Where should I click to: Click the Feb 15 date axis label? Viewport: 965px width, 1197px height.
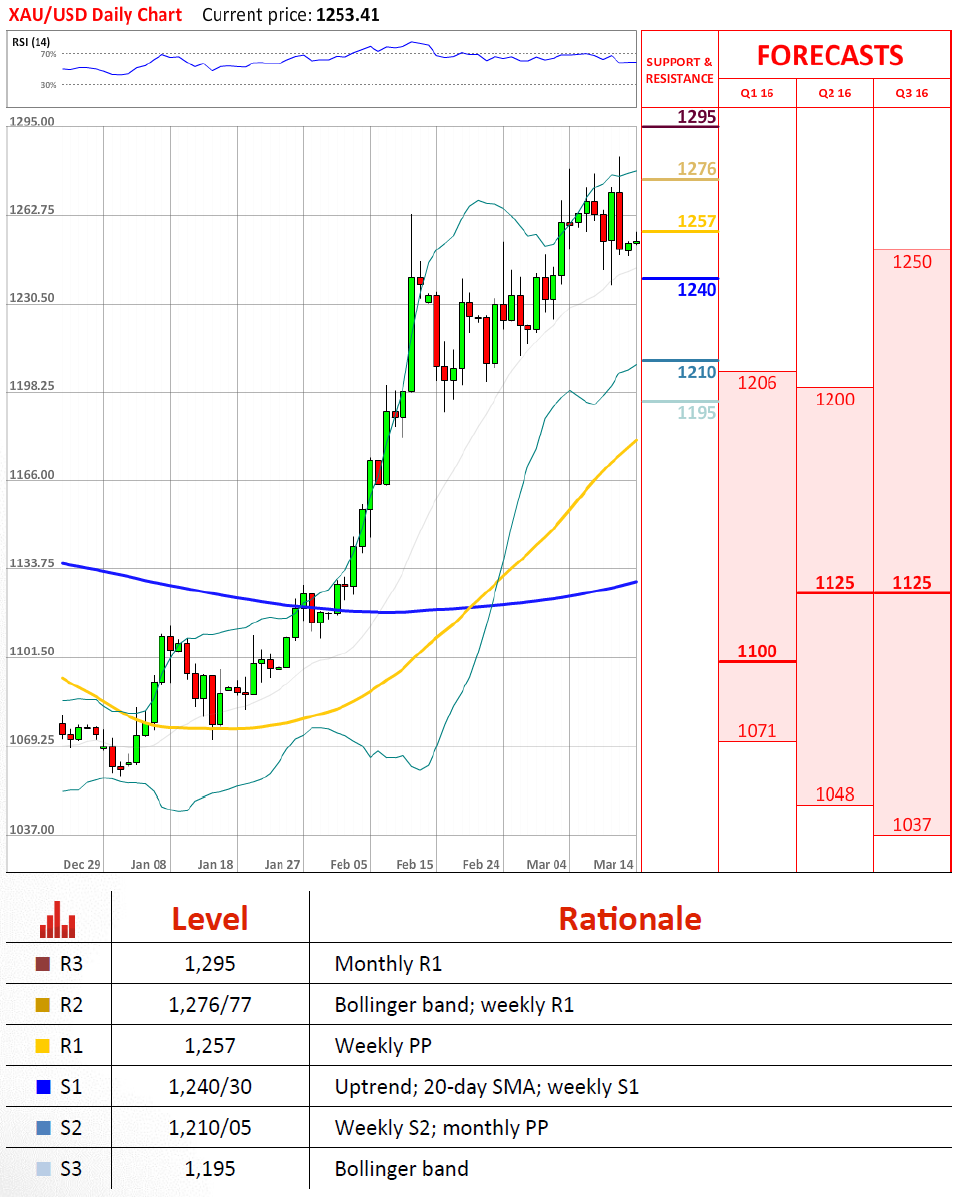415,865
